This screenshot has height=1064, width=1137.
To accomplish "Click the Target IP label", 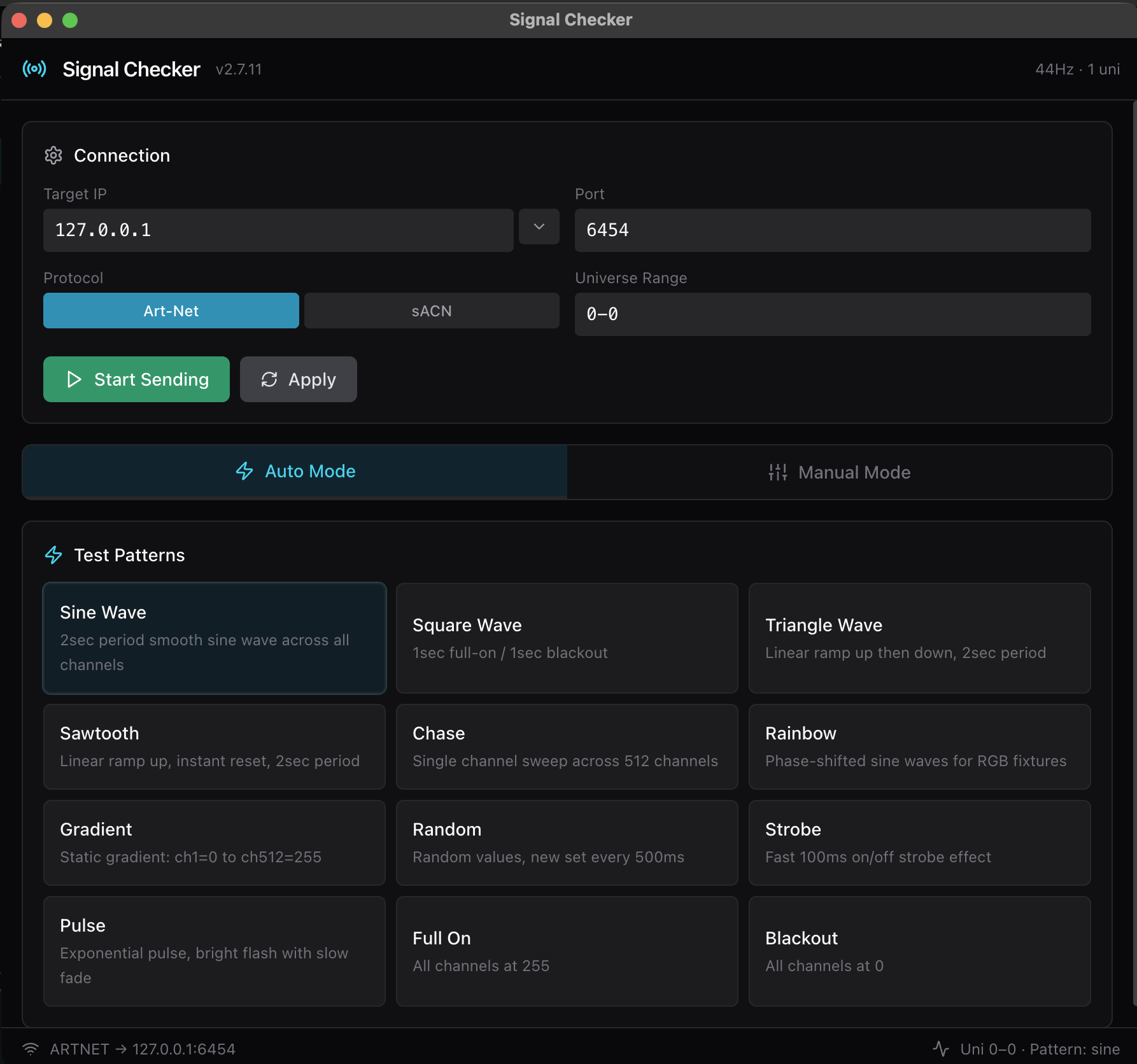I will pyautogui.click(x=75, y=194).
